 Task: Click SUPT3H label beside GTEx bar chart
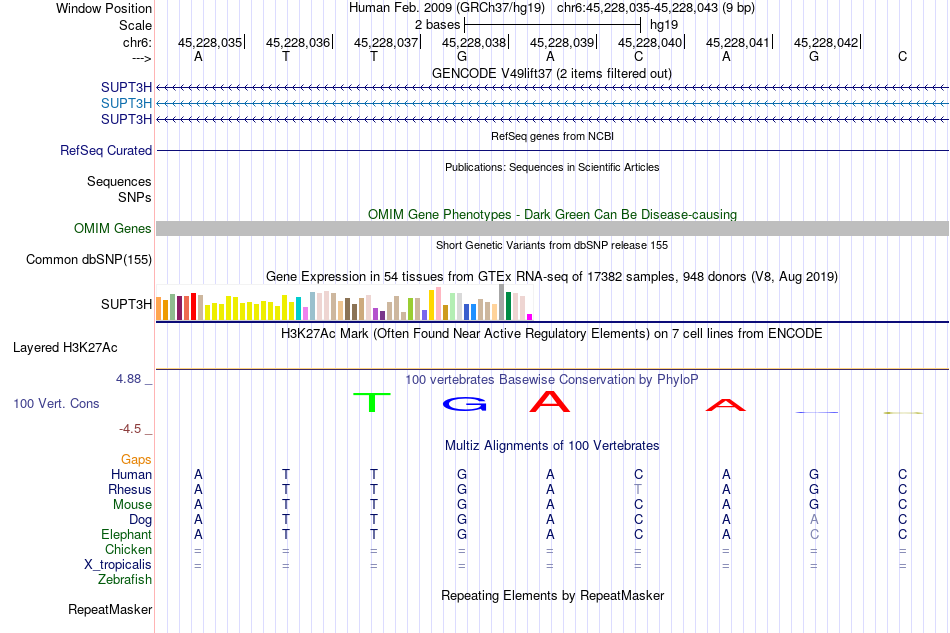pos(126,304)
